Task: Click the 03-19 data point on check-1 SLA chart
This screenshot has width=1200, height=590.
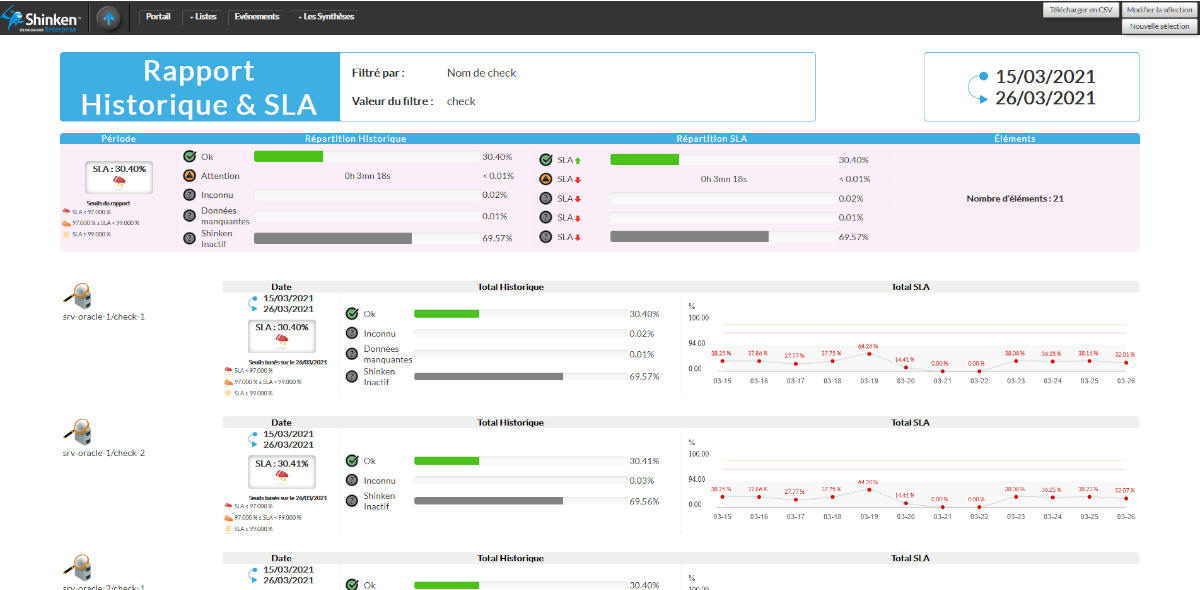Action: tap(870, 353)
